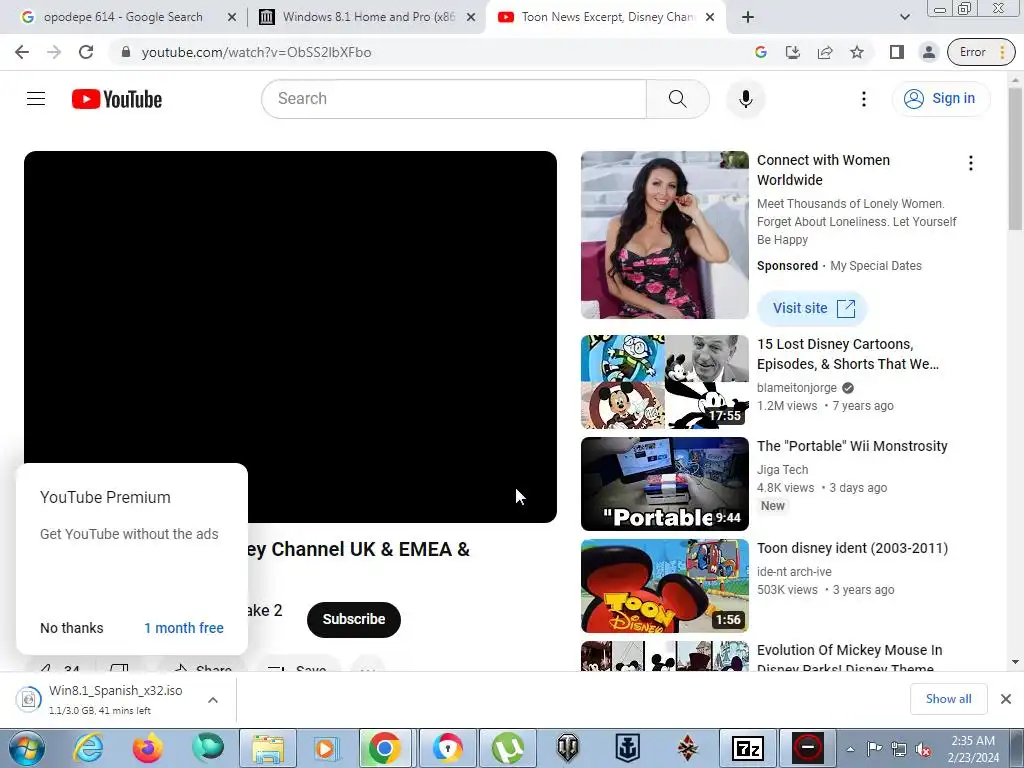Show hidden system tray icons
This screenshot has width=1024, height=768.
tap(850, 749)
